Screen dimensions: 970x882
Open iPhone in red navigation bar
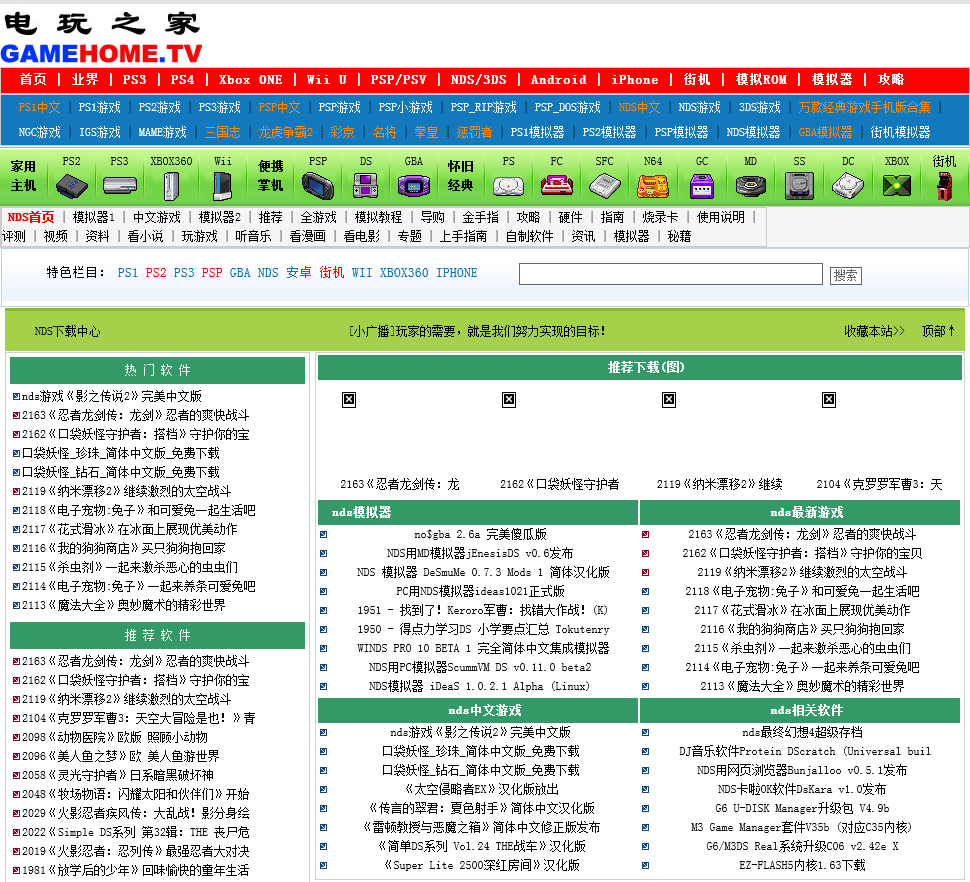[x=635, y=80]
